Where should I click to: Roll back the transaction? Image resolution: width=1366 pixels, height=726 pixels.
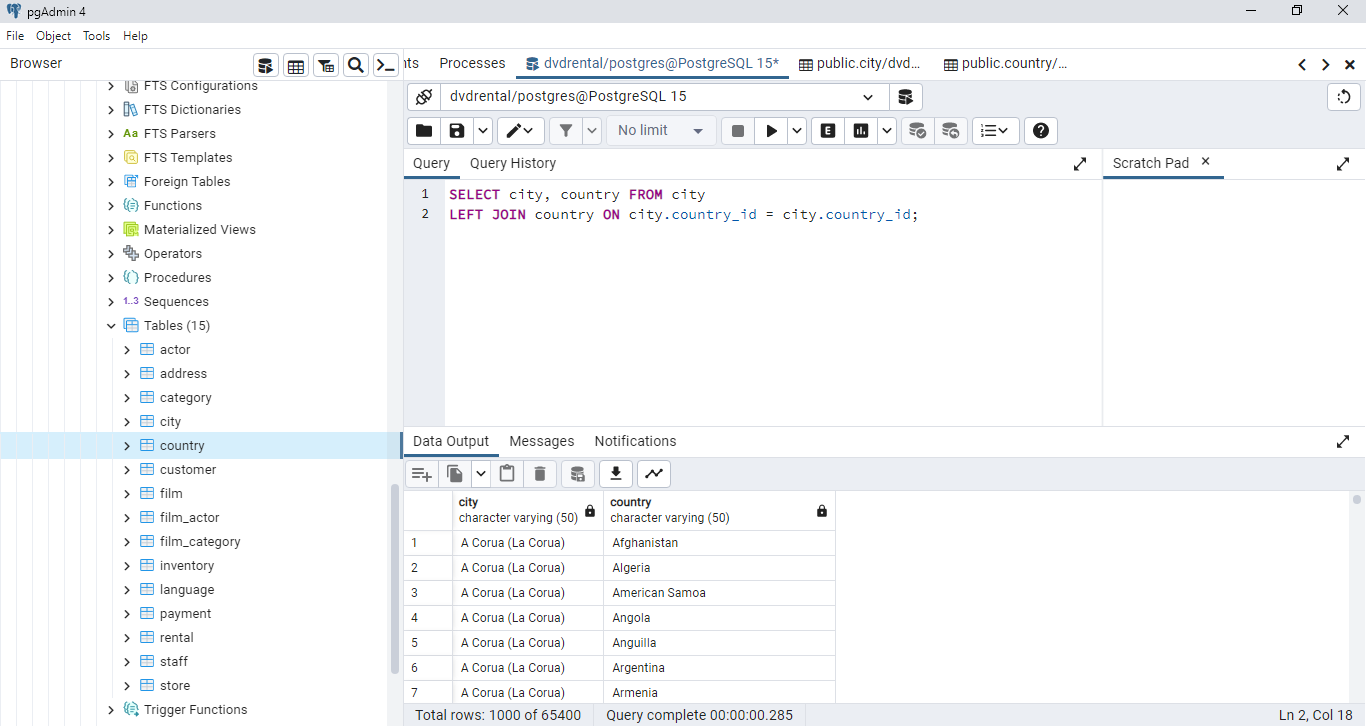[x=950, y=131]
